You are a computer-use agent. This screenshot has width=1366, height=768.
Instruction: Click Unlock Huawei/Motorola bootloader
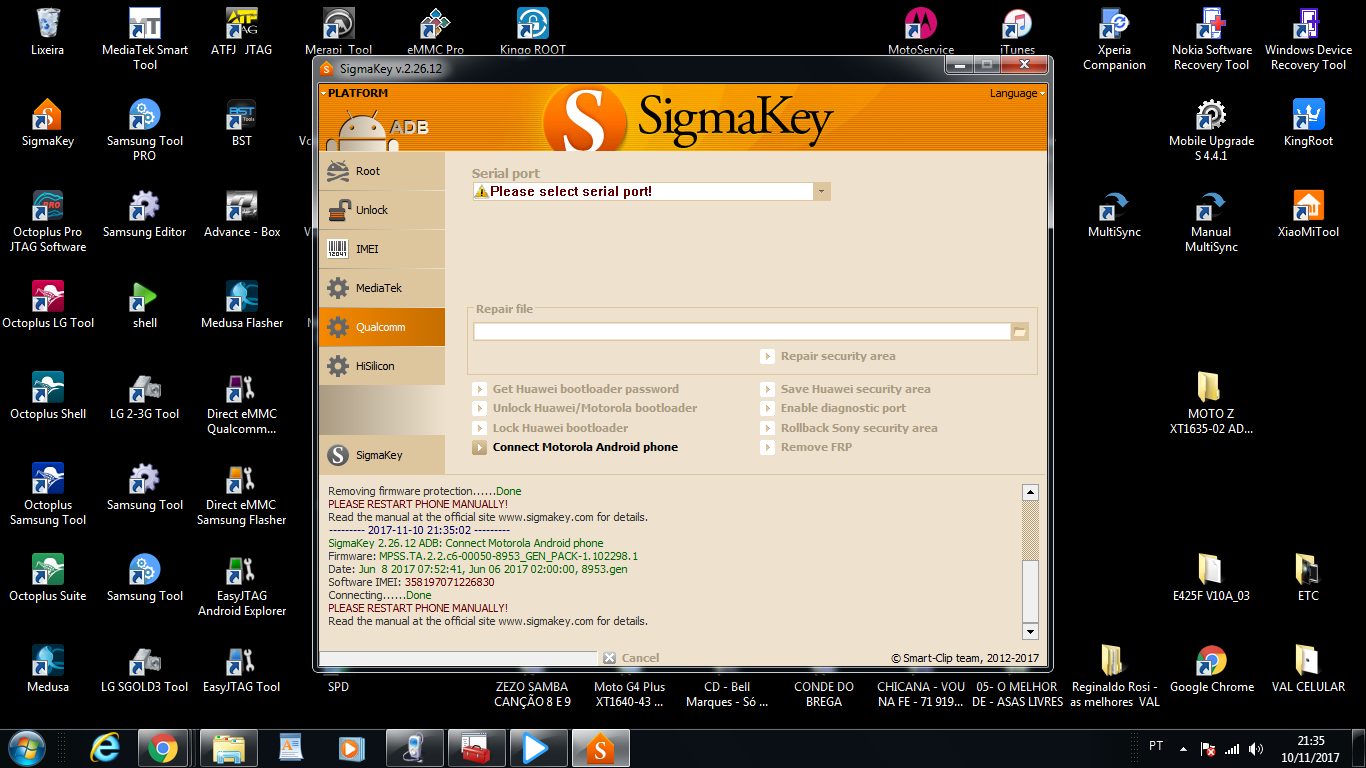click(x=585, y=408)
